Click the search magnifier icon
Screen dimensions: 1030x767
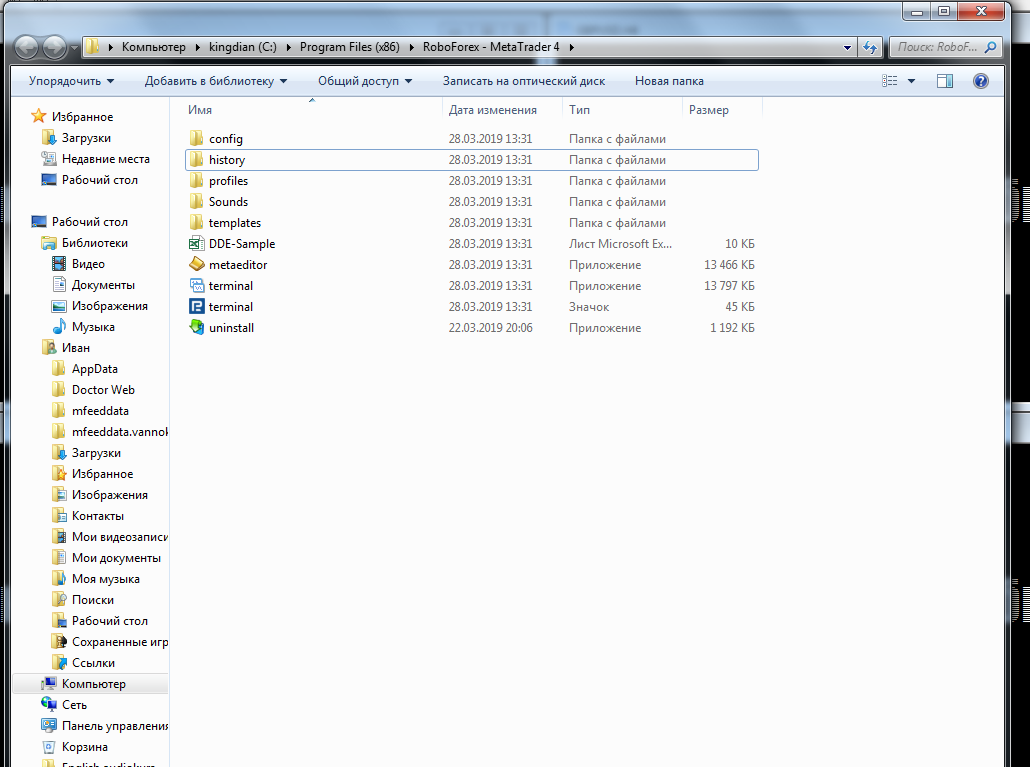point(991,47)
